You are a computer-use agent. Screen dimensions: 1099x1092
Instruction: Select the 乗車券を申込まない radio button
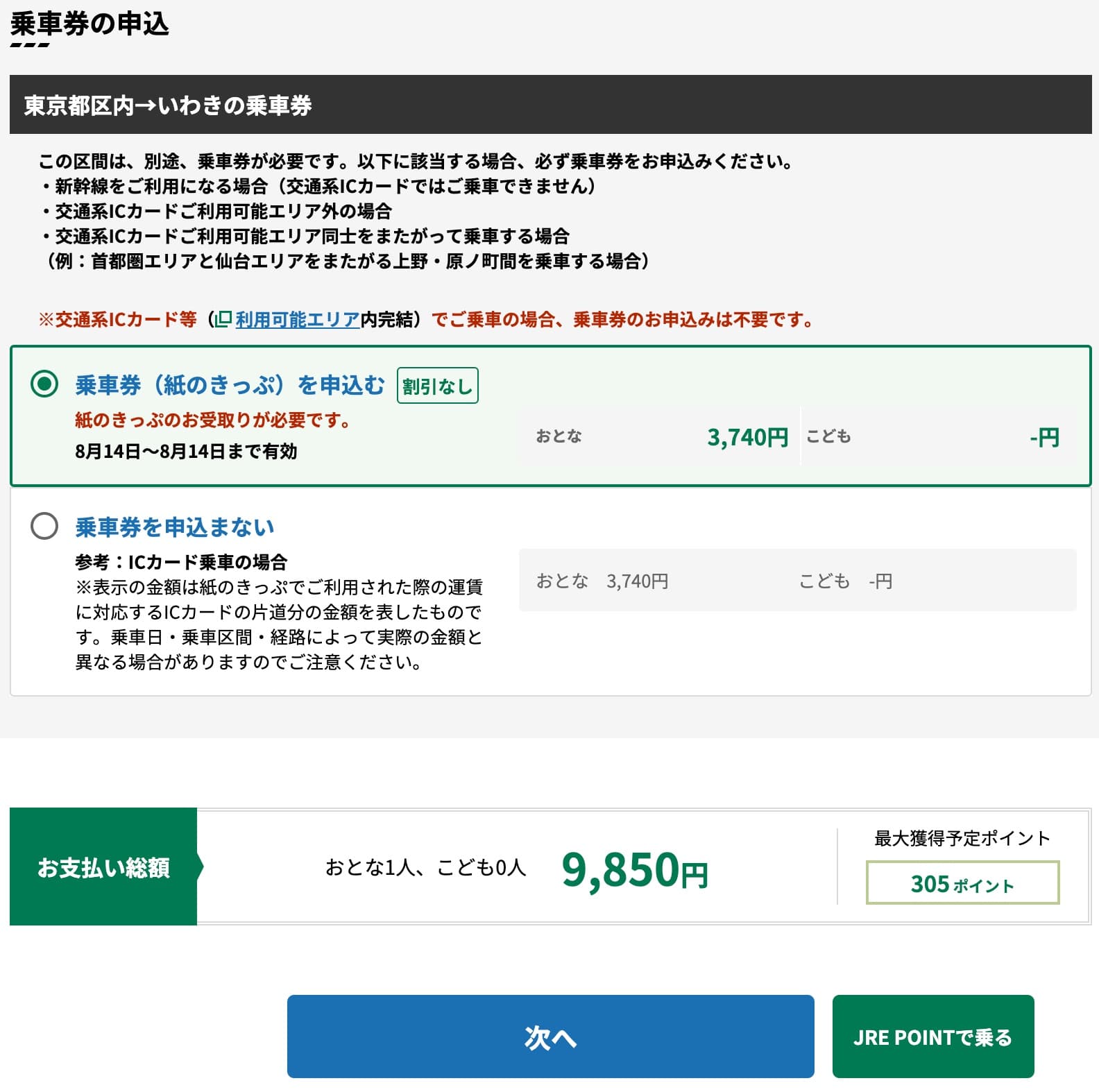pos(44,526)
